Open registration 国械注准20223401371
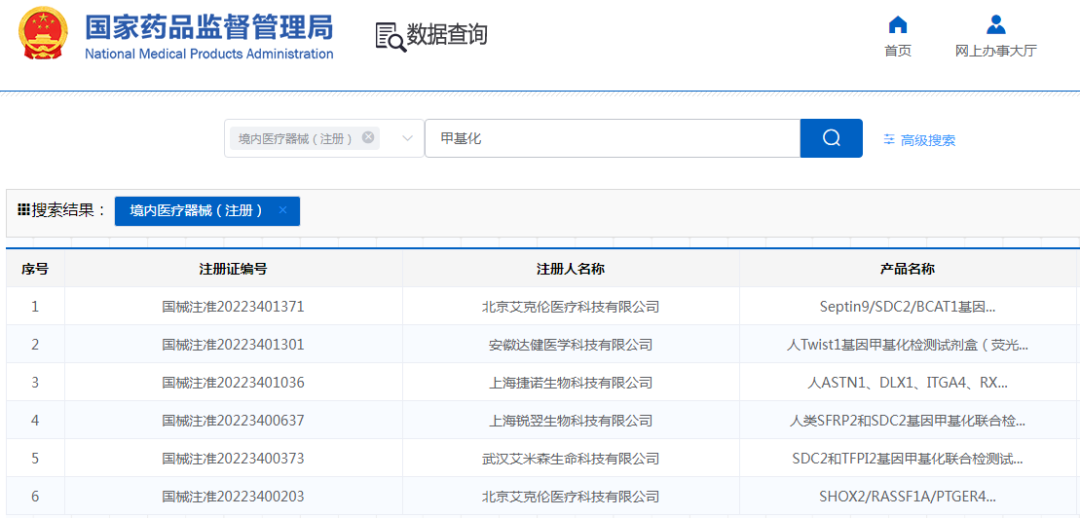The height and width of the screenshot is (518, 1080). [x=233, y=307]
